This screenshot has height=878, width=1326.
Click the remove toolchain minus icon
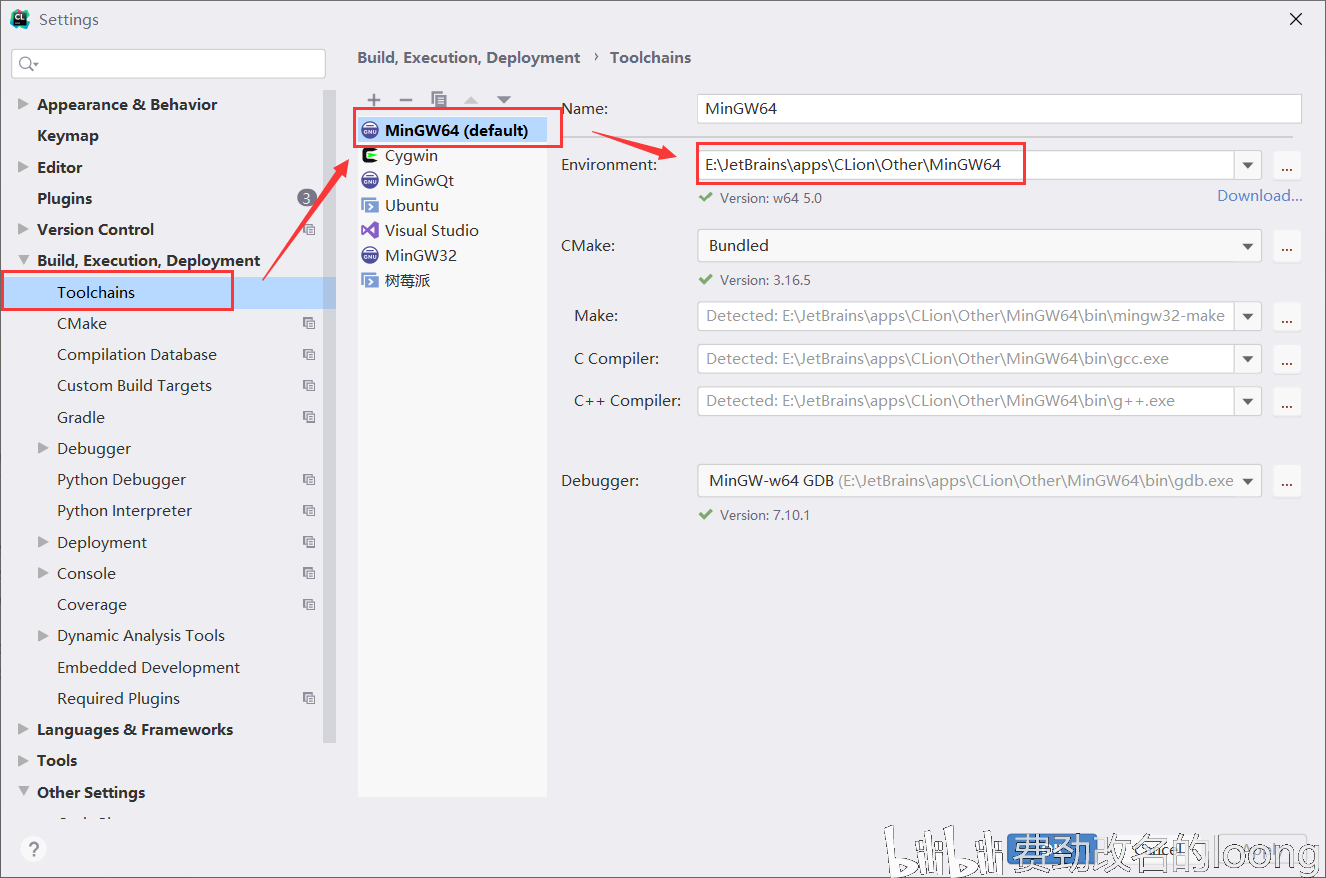(x=406, y=100)
